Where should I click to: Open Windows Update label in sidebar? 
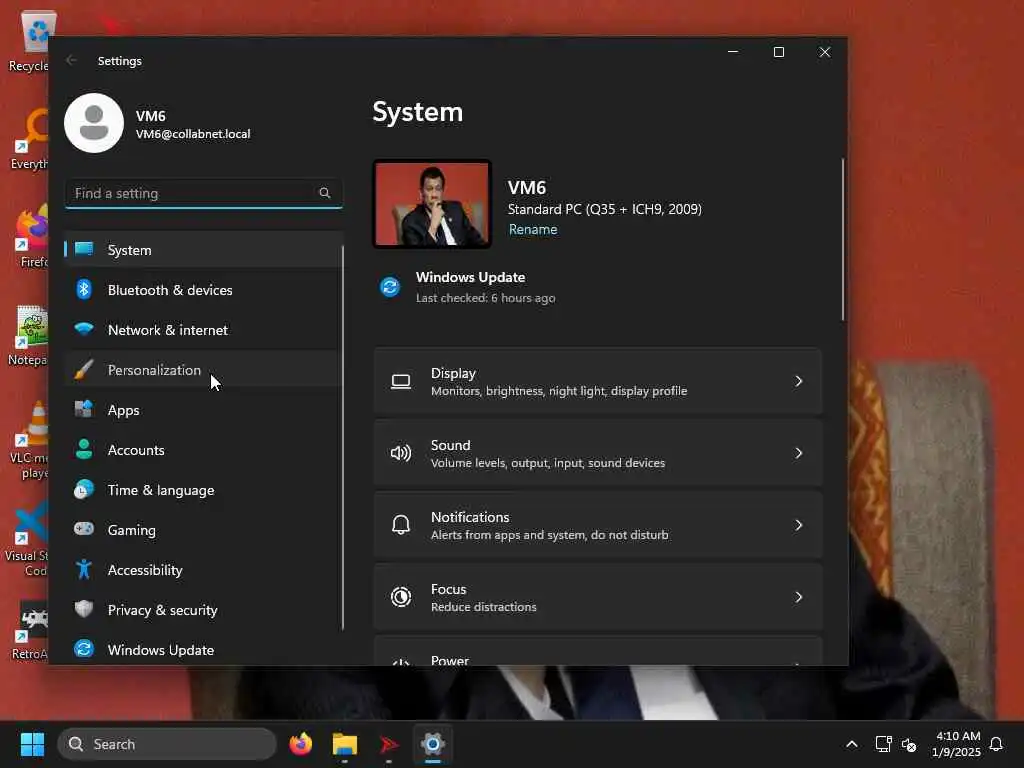tap(161, 650)
